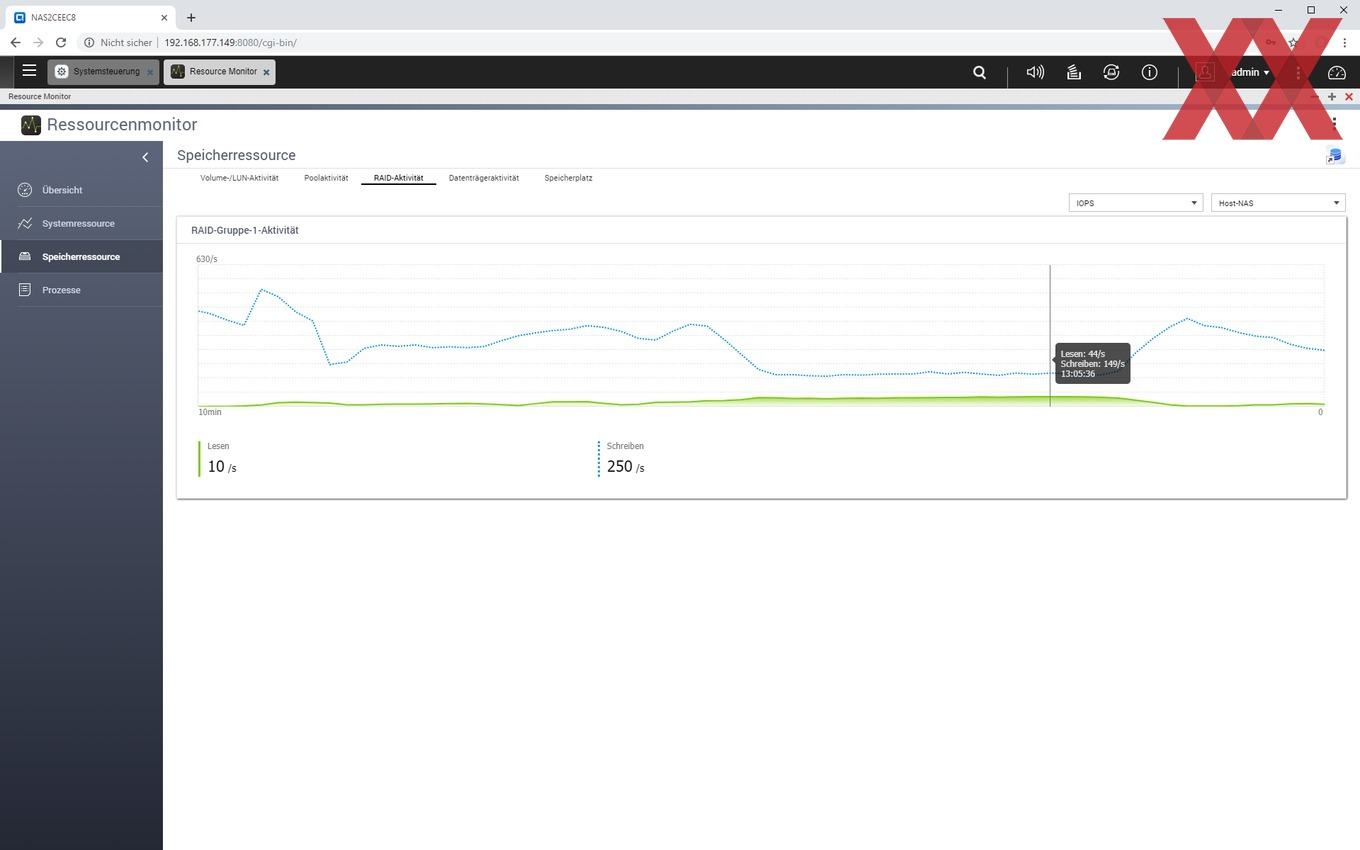Go back in the browser
This screenshot has height=850, width=1360.
point(15,43)
